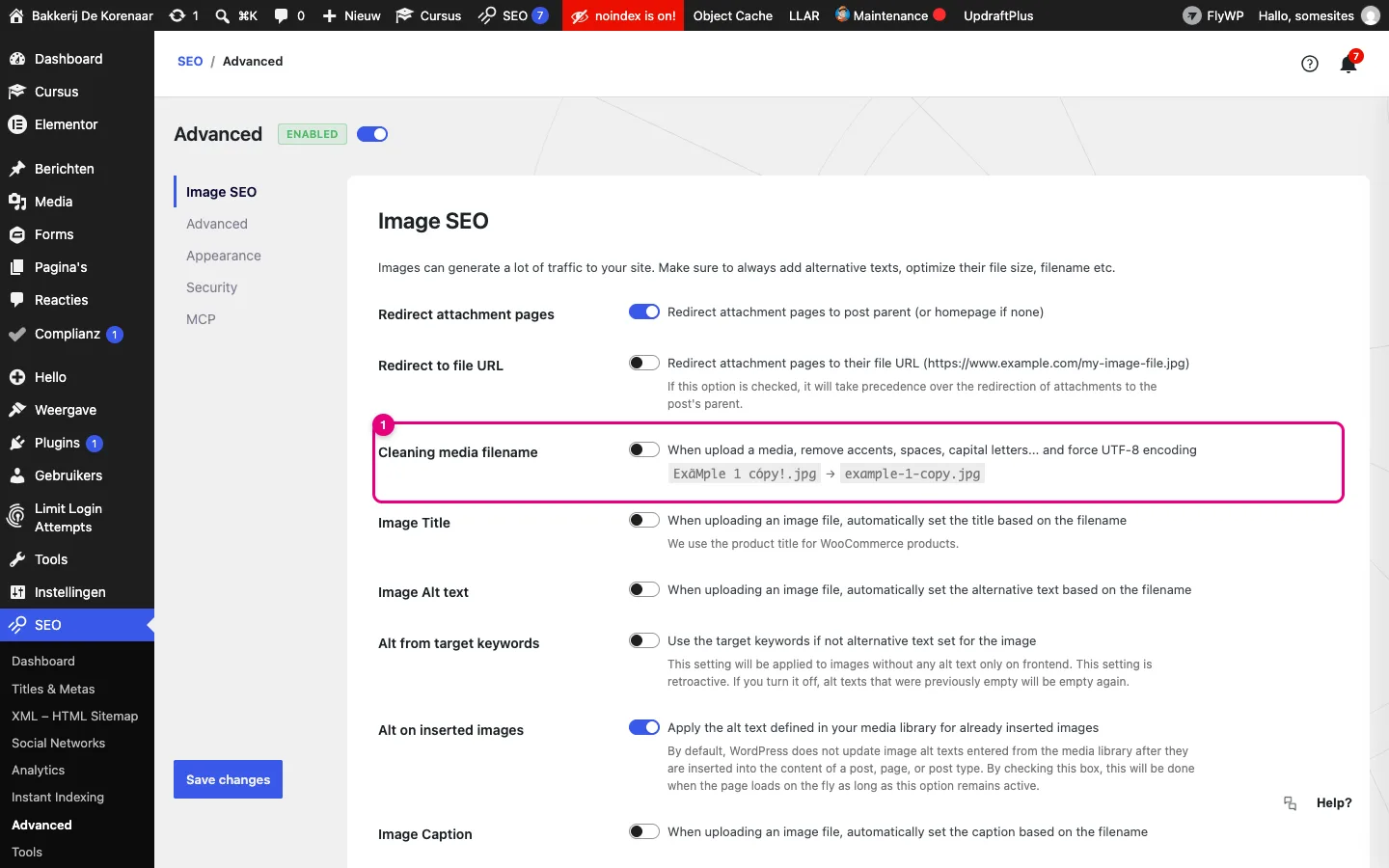The image size is (1389, 868).
Task: Enable Alt from target keywords toggle
Action: [x=644, y=640]
